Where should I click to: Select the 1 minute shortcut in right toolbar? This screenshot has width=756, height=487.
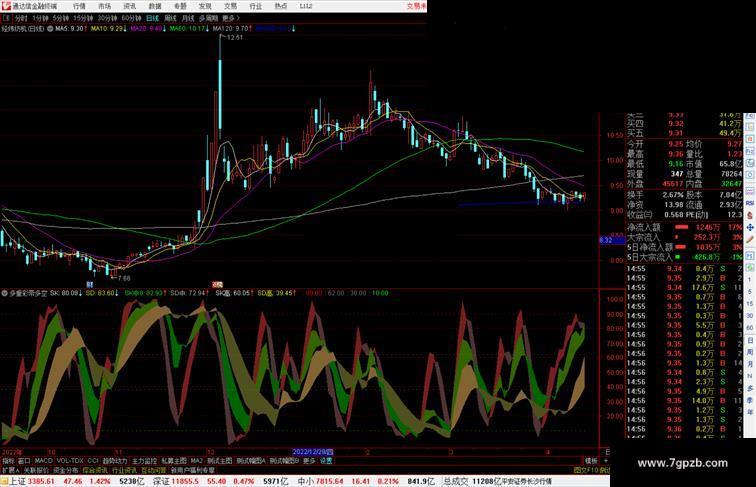[750, 280]
